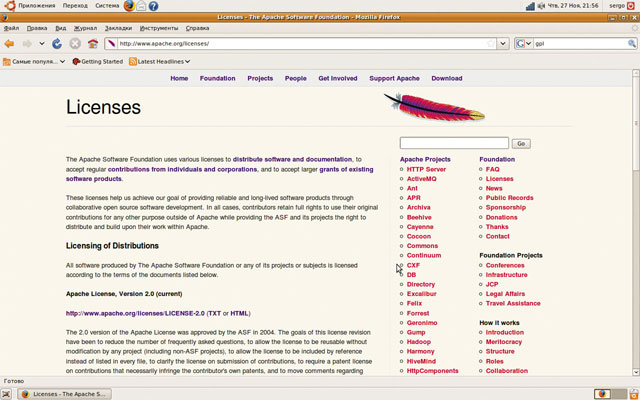Click the volume speaker tray icon

(541, 6)
